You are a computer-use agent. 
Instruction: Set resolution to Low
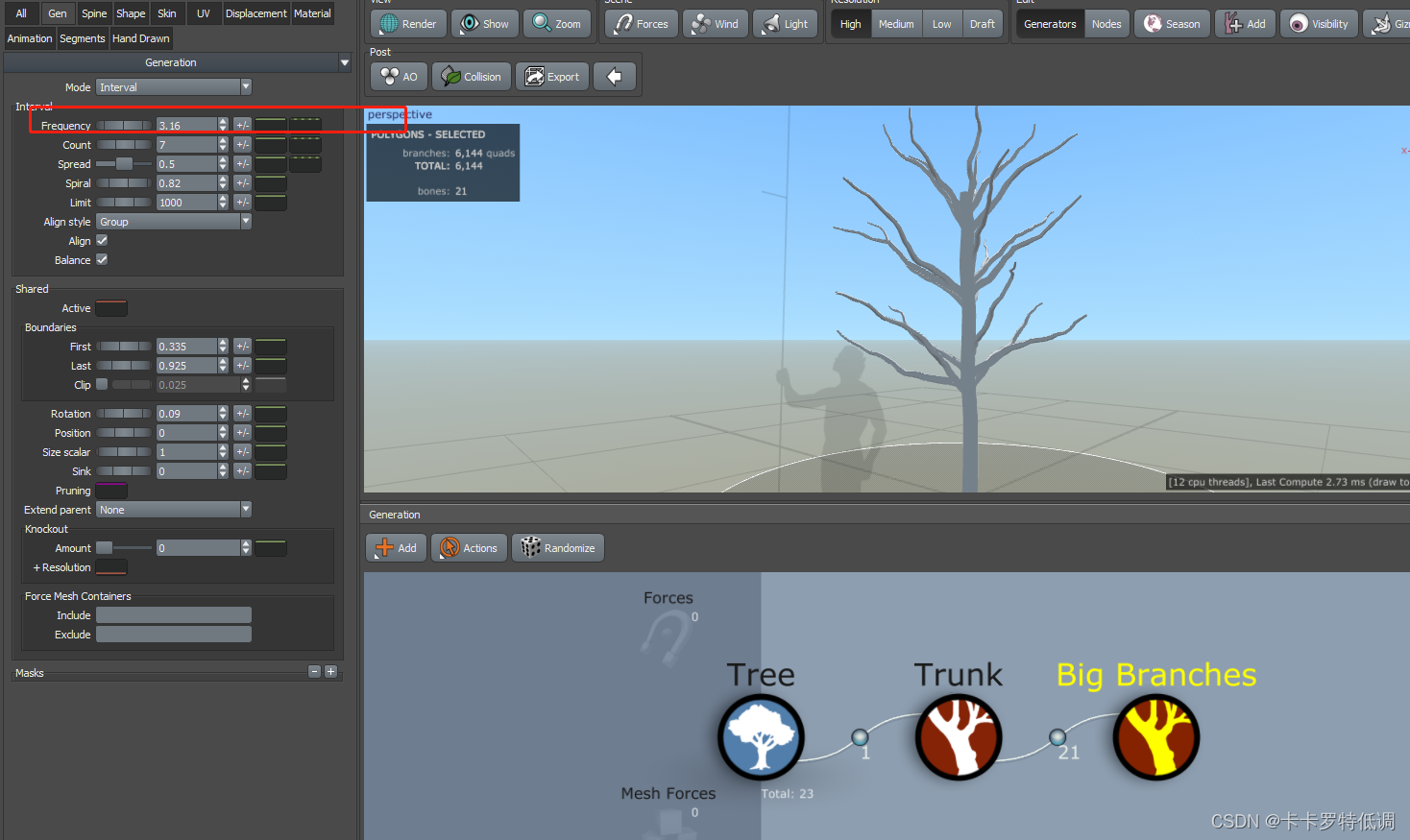click(x=942, y=24)
